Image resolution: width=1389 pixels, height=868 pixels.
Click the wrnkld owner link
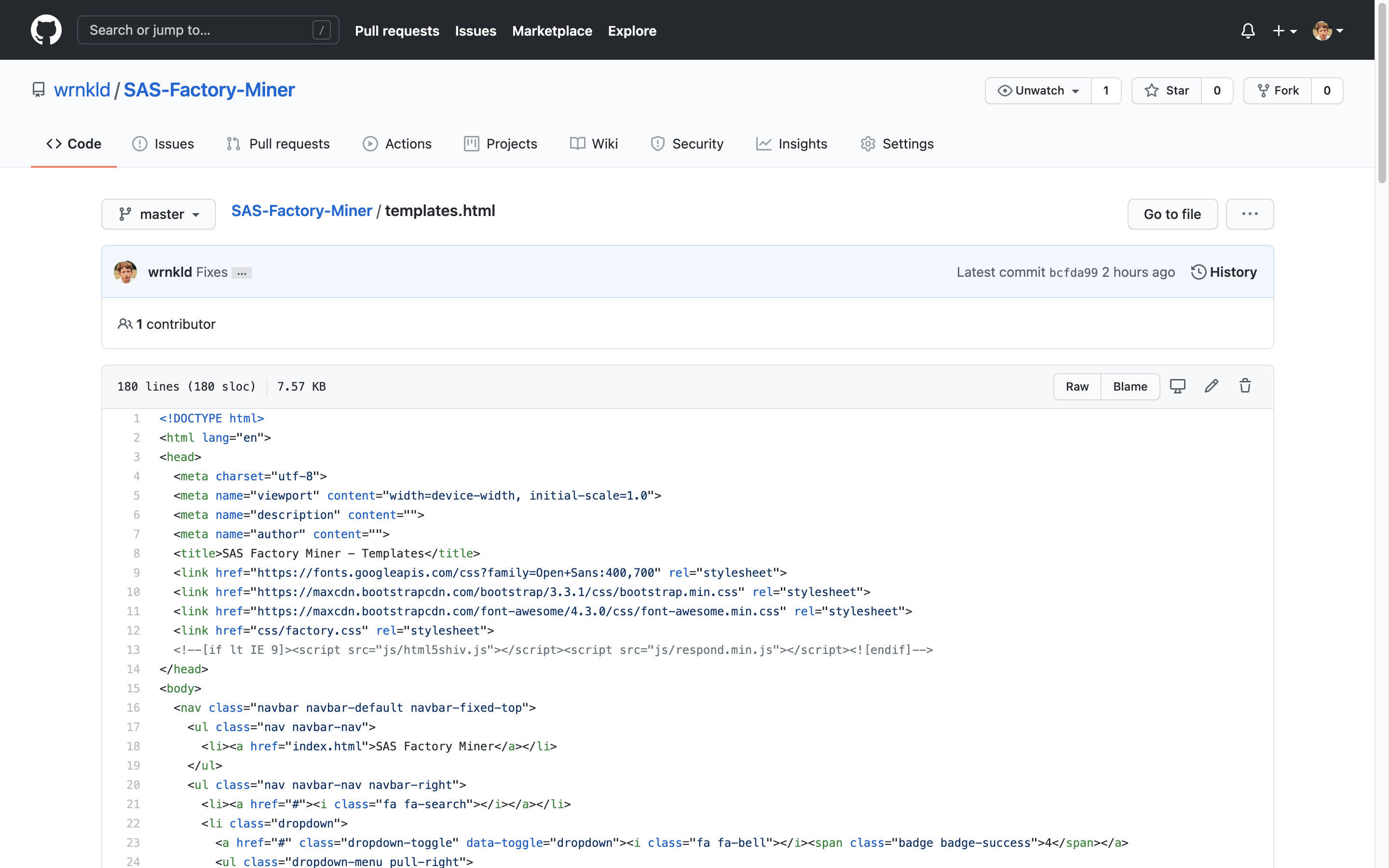point(82,90)
